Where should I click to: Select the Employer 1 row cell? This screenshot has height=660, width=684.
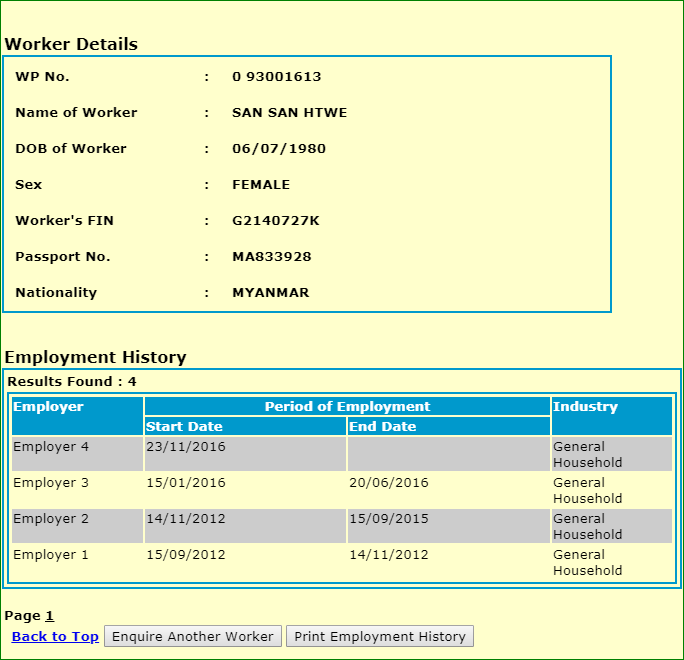(x=51, y=555)
